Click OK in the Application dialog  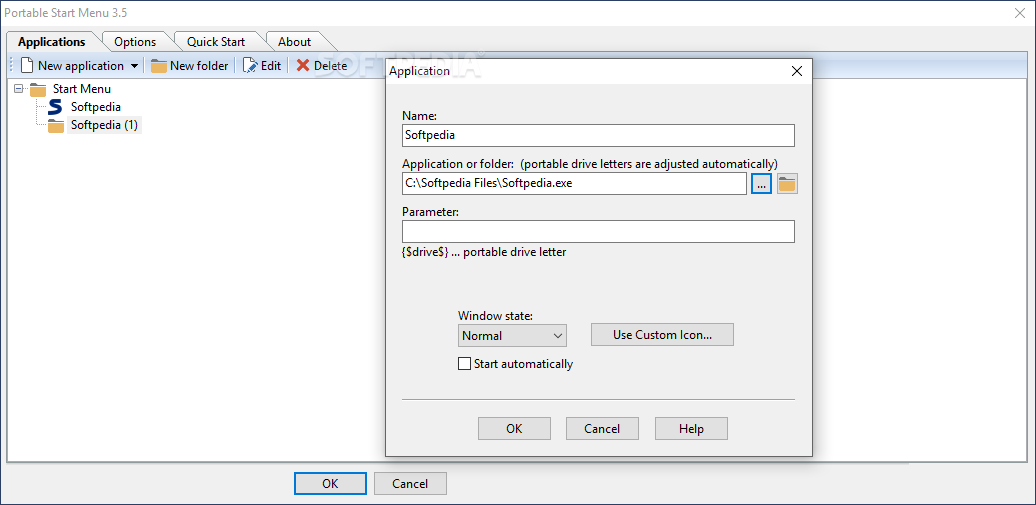pyautogui.click(x=514, y=428)
